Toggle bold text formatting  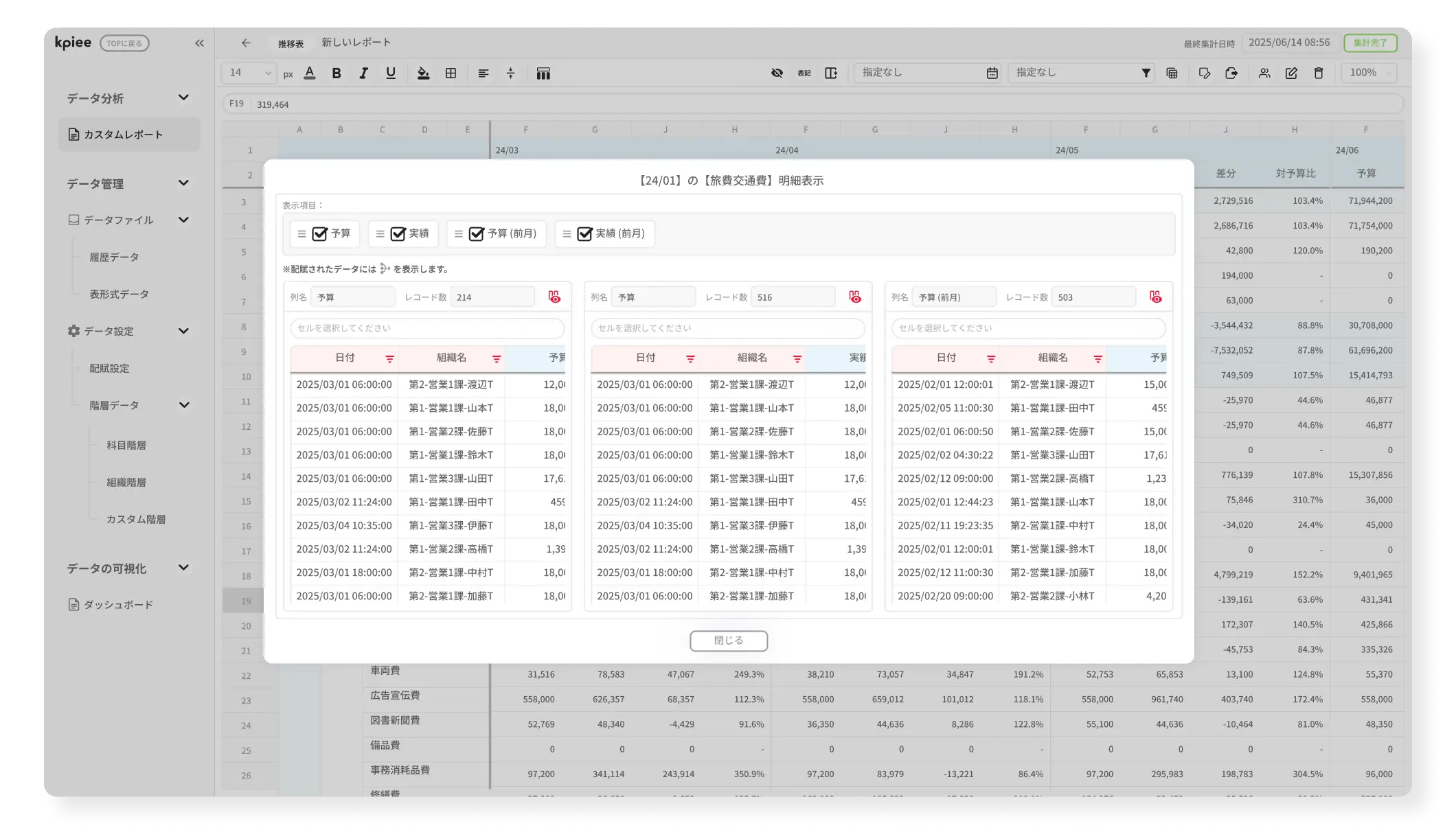tap(337, 73)
